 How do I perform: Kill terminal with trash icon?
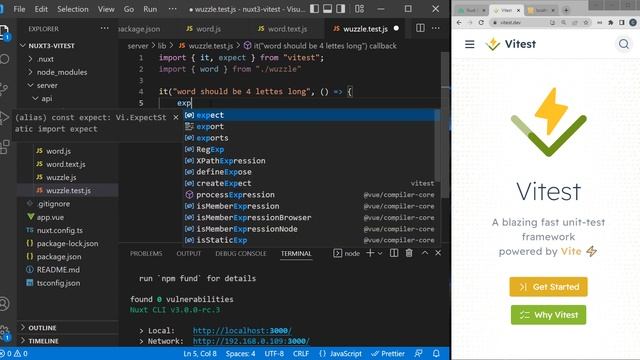[409, 253]
